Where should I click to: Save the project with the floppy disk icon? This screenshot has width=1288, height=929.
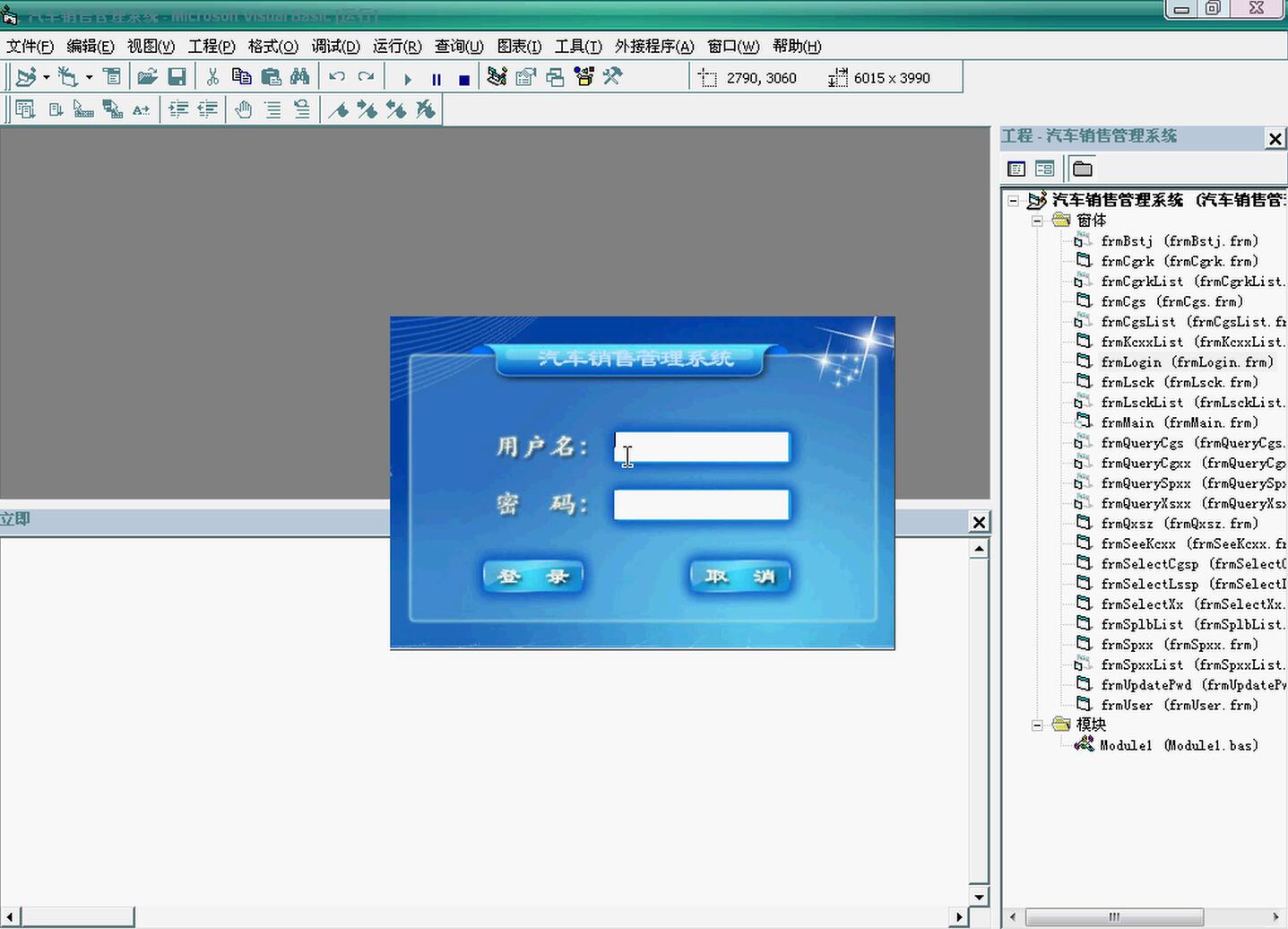click(177, 78)
